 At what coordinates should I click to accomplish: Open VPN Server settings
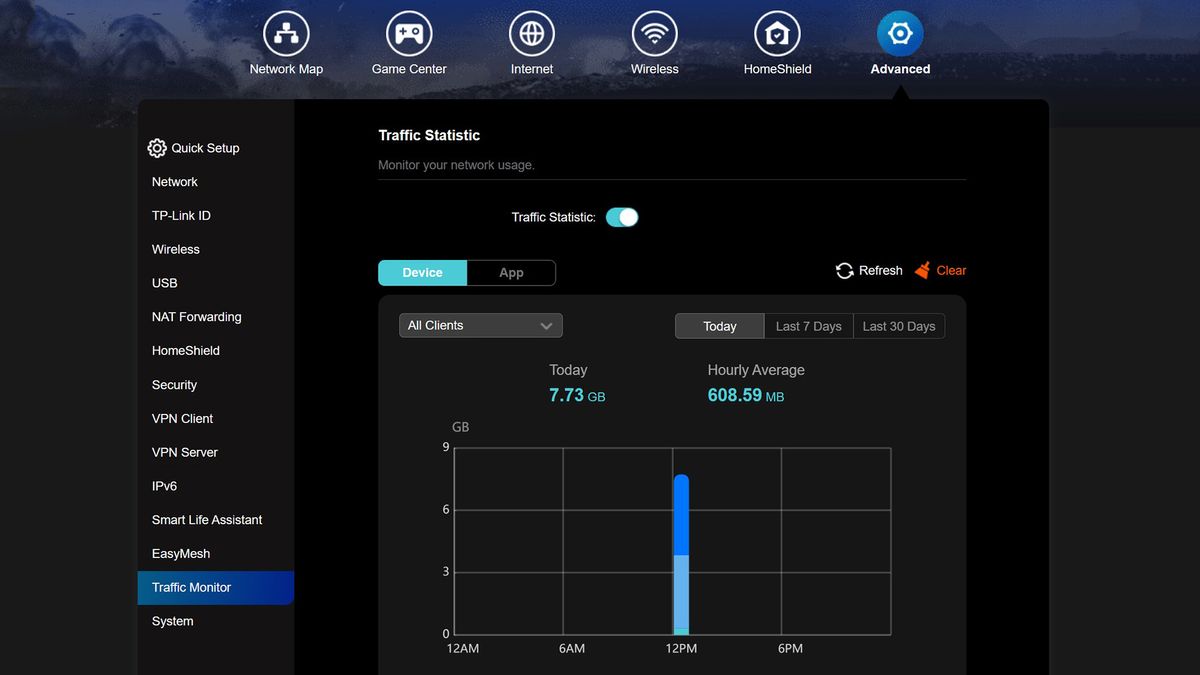pyautogui.click(x=184, y=452)
